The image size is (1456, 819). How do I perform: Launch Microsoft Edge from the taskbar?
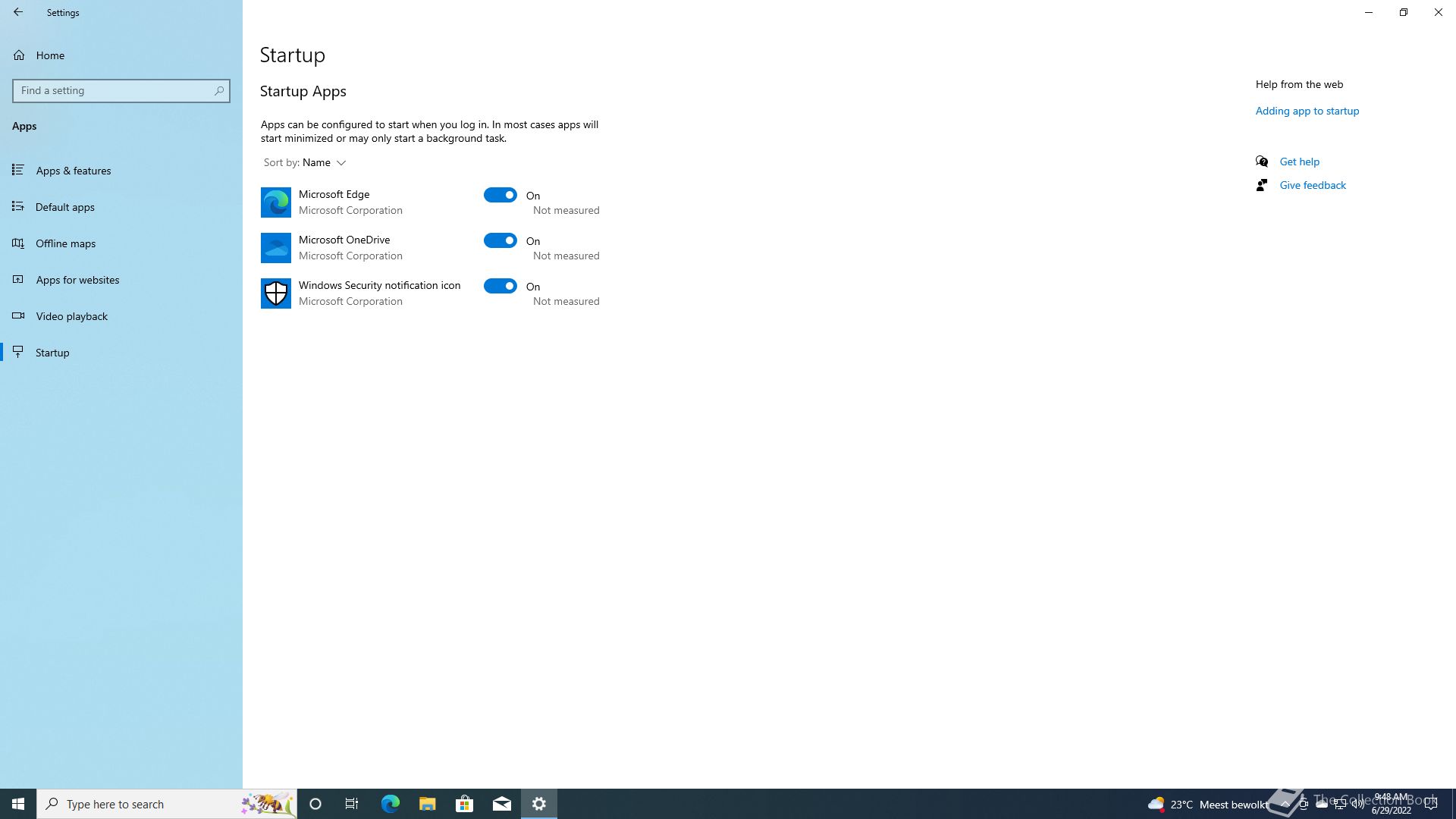point(390,804)
